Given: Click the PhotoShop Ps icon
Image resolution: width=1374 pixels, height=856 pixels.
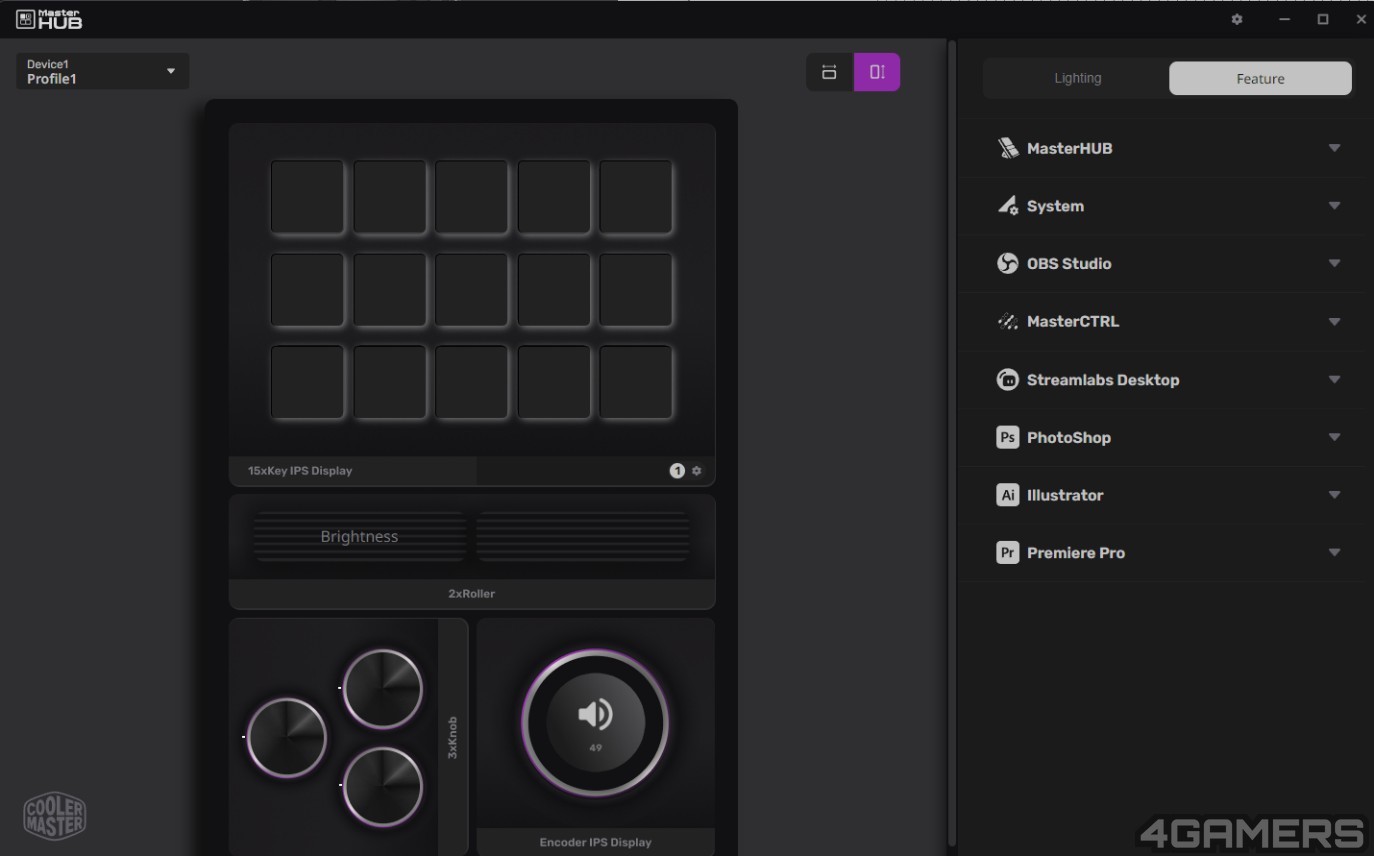Looking at the screenshot, I should coord(1007,437).
